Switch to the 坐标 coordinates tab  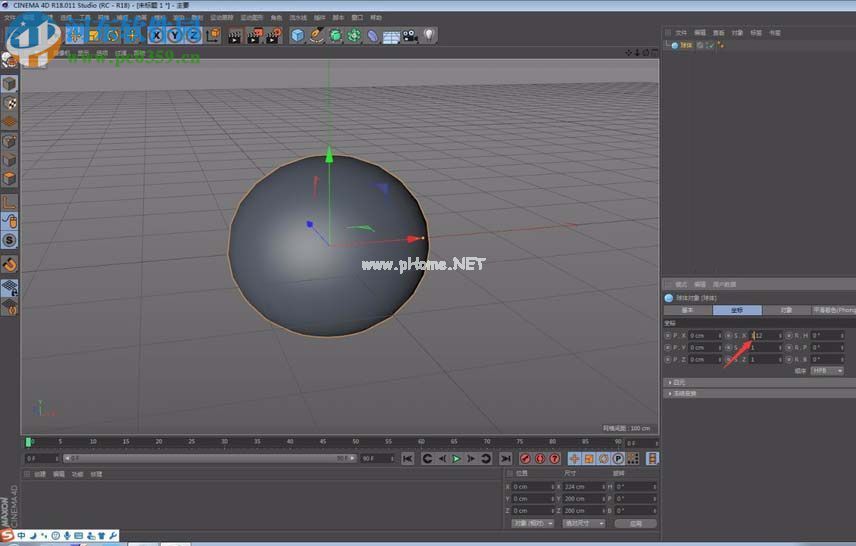[736, 310]
